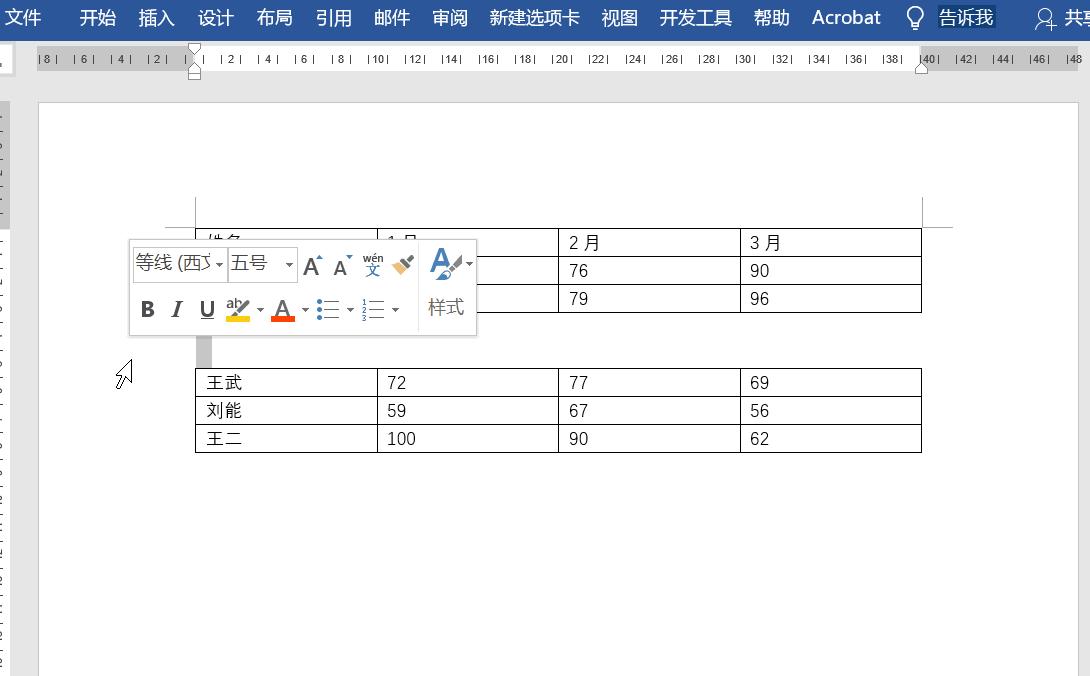Apply bullets to the selection

[x=329, y=309]
